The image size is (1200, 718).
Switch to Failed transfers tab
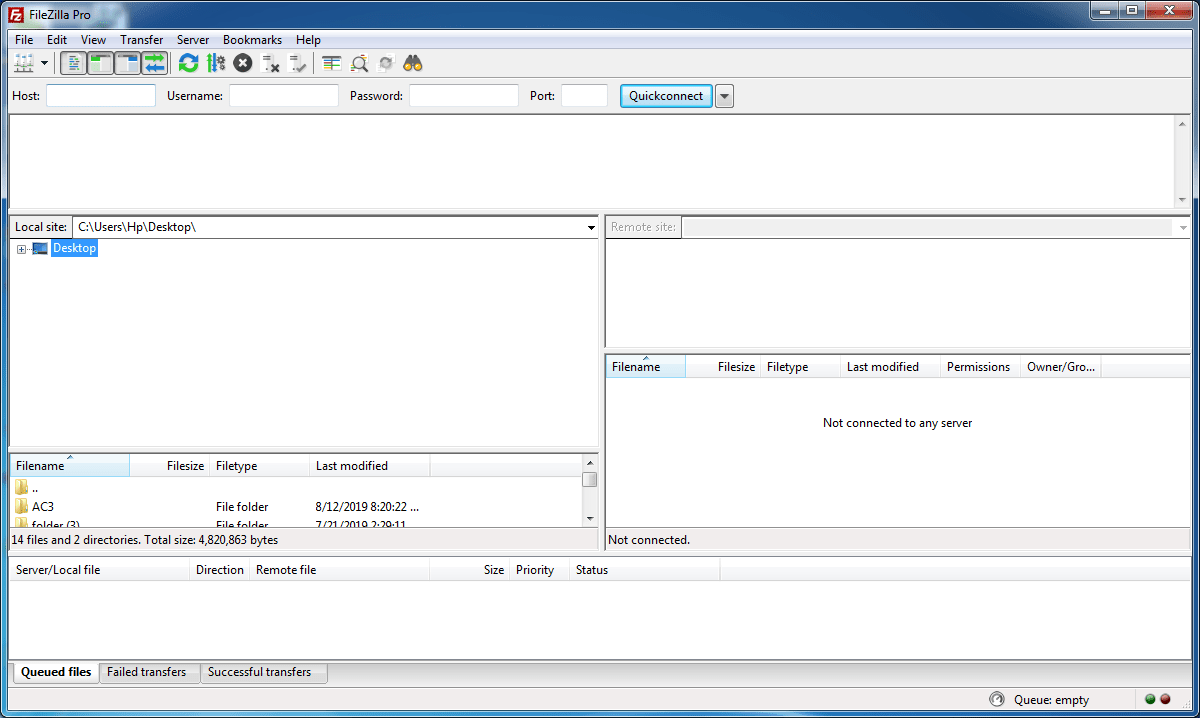pyautogui.click(x=147, y=672)
